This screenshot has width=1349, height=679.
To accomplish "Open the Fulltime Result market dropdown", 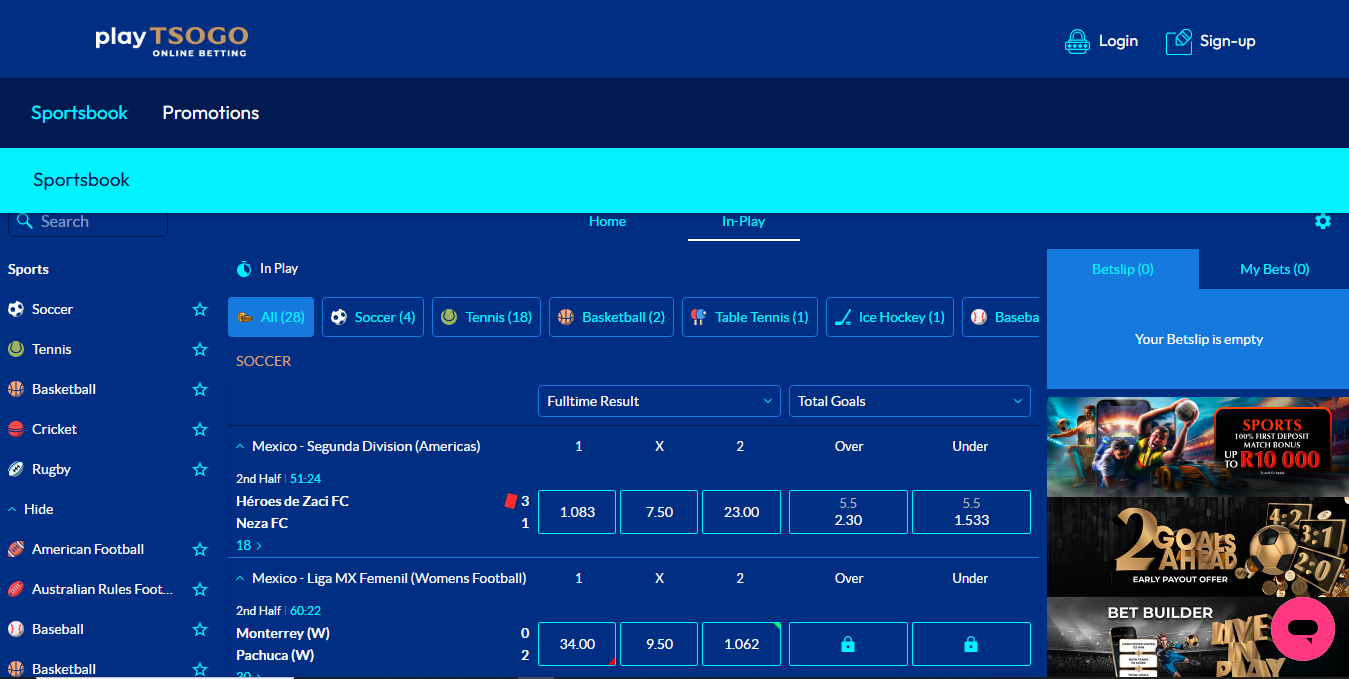I will pyautogui.click(x=659, y=401).
